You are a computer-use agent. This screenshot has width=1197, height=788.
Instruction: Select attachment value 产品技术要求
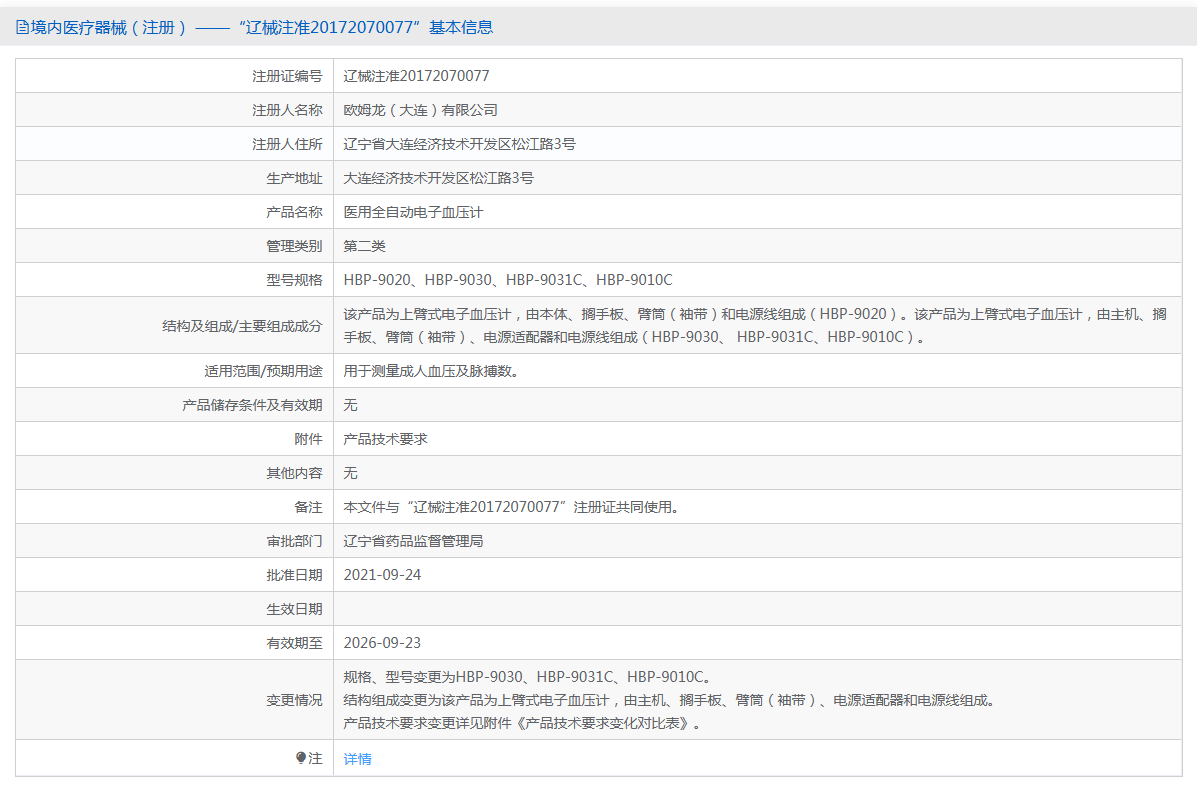[x=386, y=439]
